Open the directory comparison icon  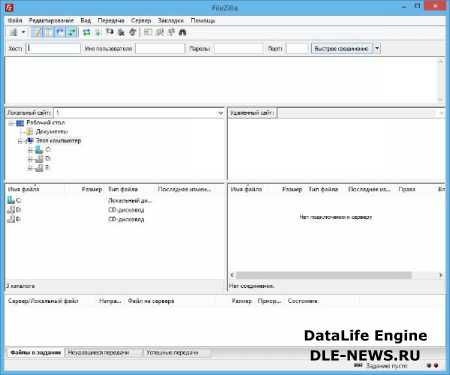[160, 32]
